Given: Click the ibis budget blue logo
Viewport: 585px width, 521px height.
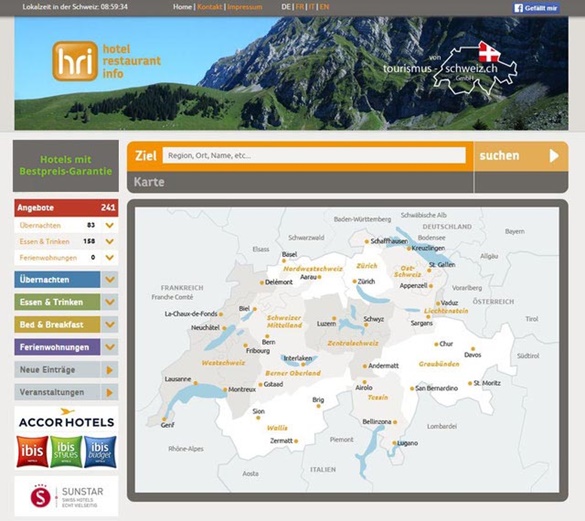Looking at the screenshot, I should (100, 451).
